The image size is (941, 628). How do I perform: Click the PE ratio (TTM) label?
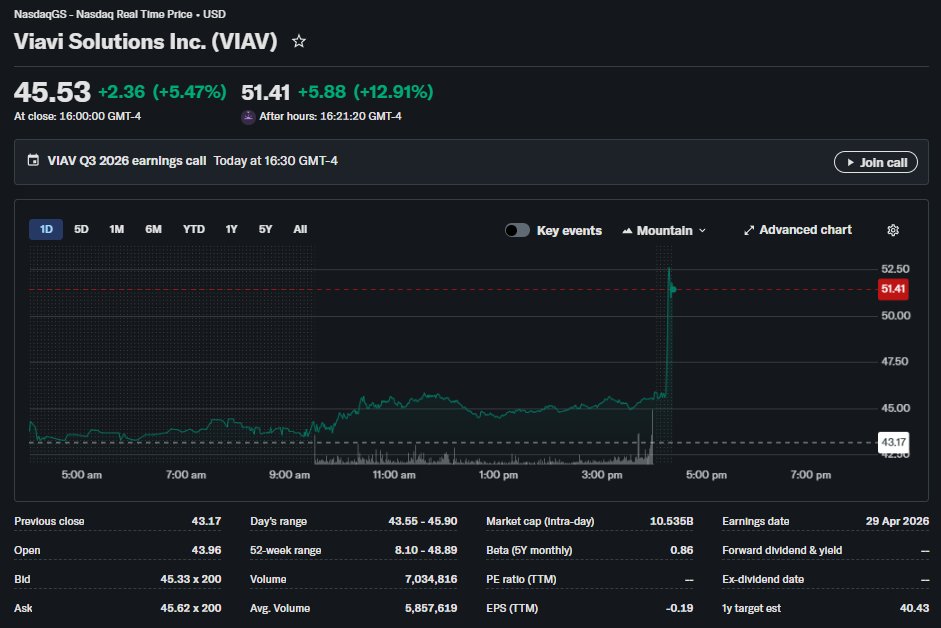tap(521, 579)
